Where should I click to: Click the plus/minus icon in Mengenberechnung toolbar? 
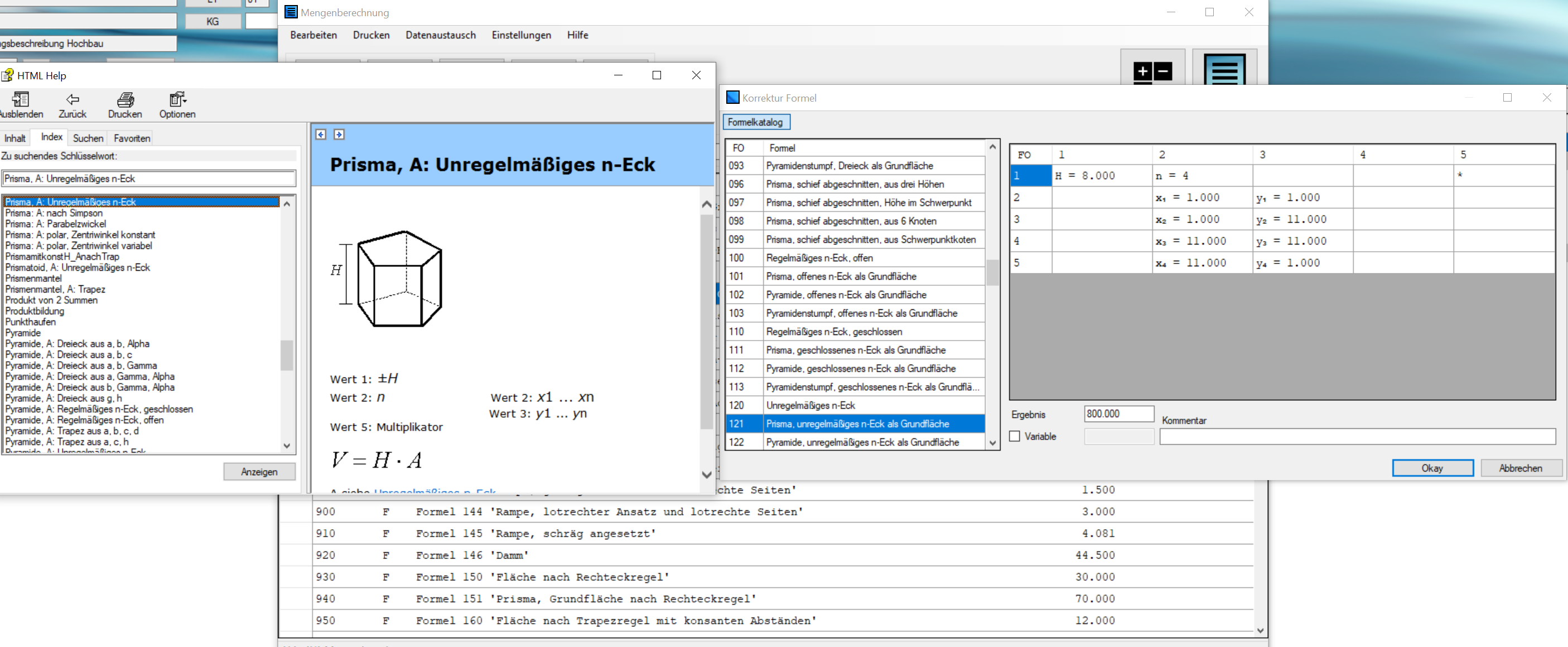1152,71
